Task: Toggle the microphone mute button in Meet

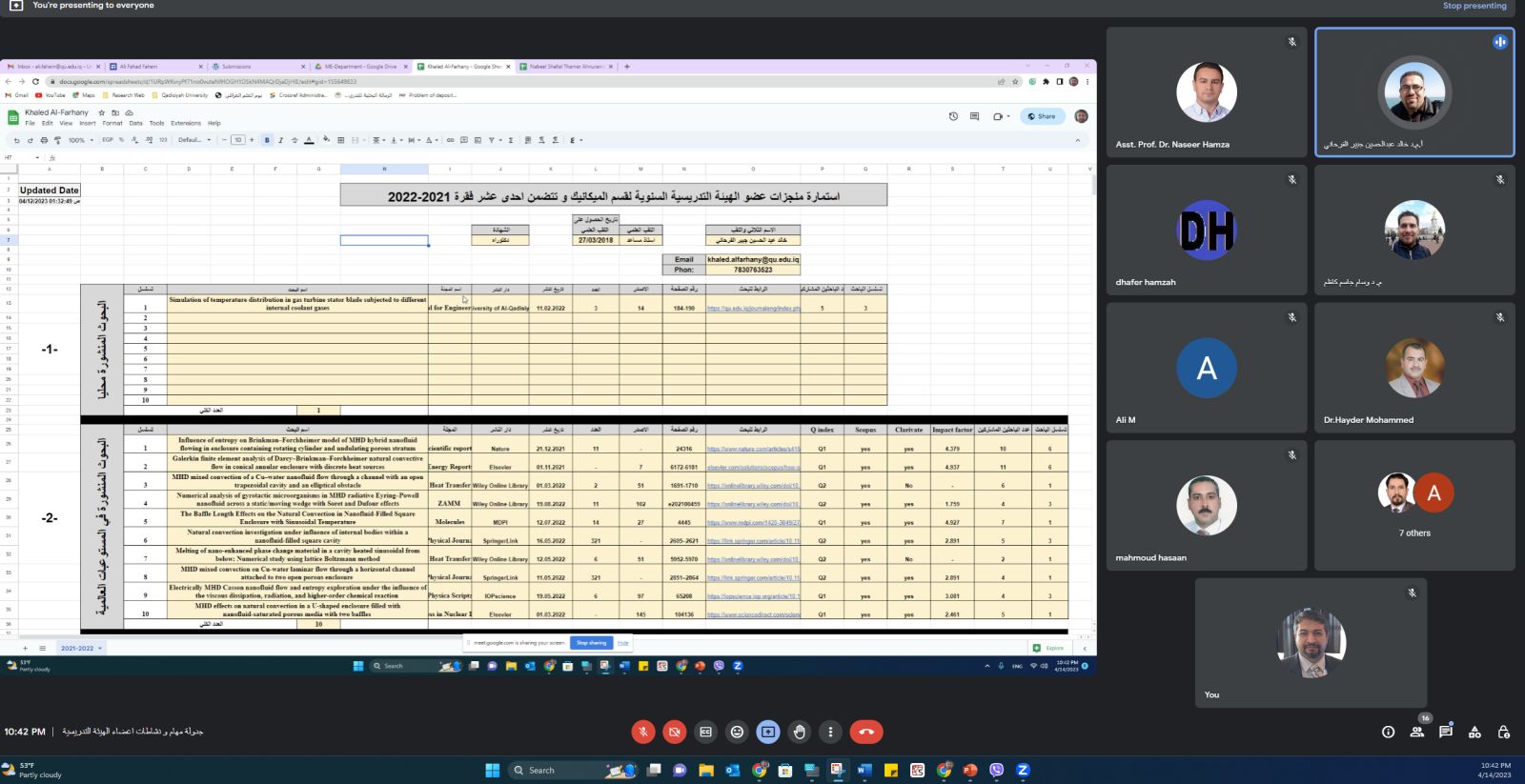Action: [x=643, y=732]
